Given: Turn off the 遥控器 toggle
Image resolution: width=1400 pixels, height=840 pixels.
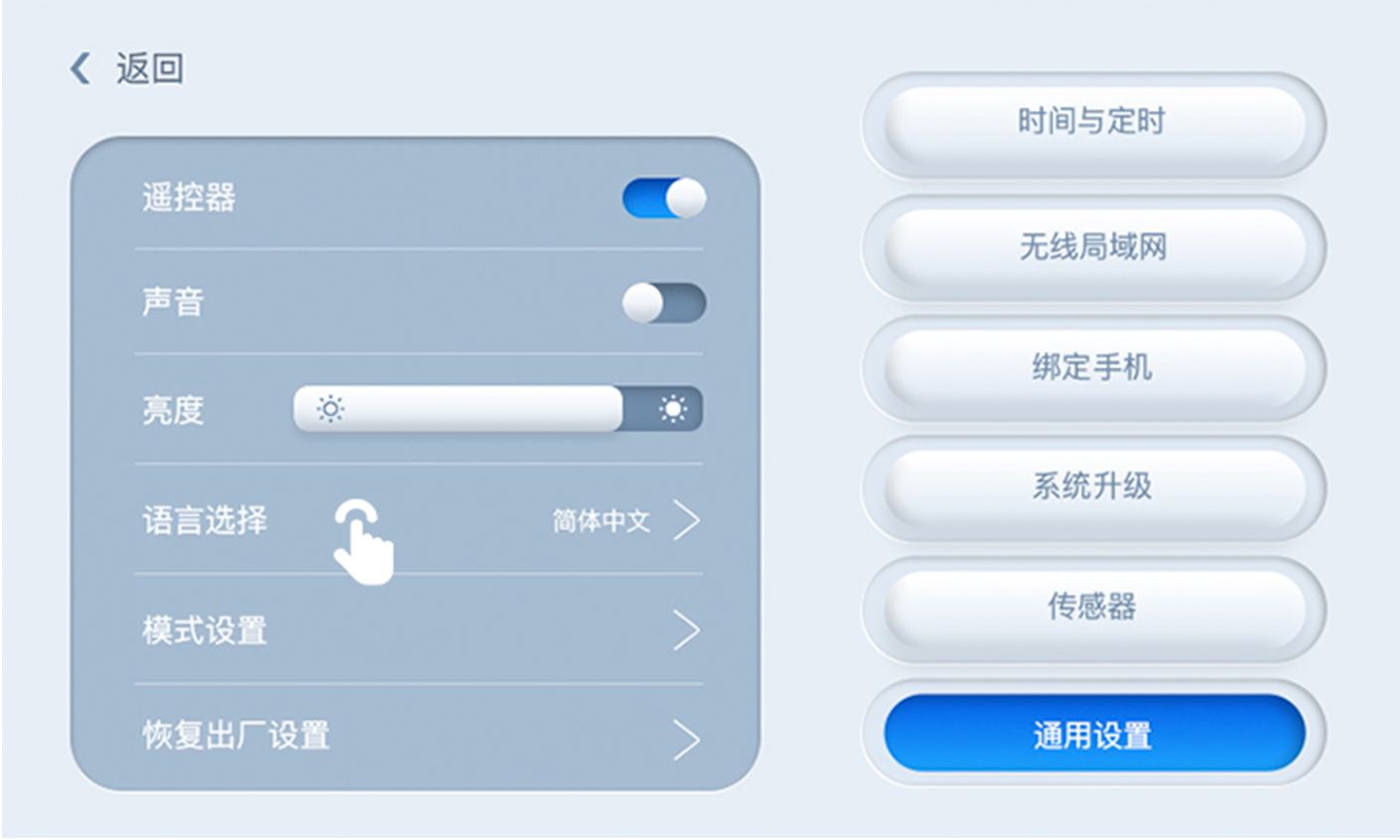Looking at the screenshot, I should click(x=664, y=198).
